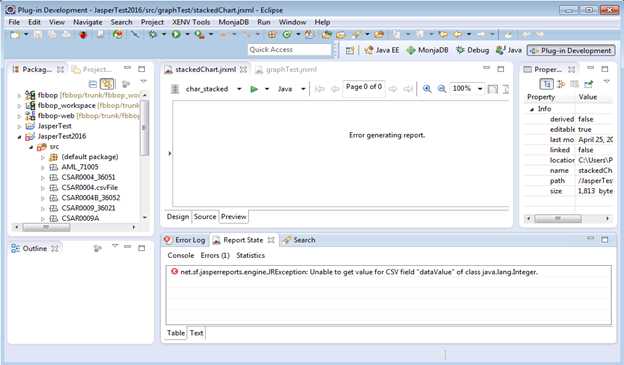Go to previous page of preview
Viewport: 624px width, 365px height.
click(335, 89)
